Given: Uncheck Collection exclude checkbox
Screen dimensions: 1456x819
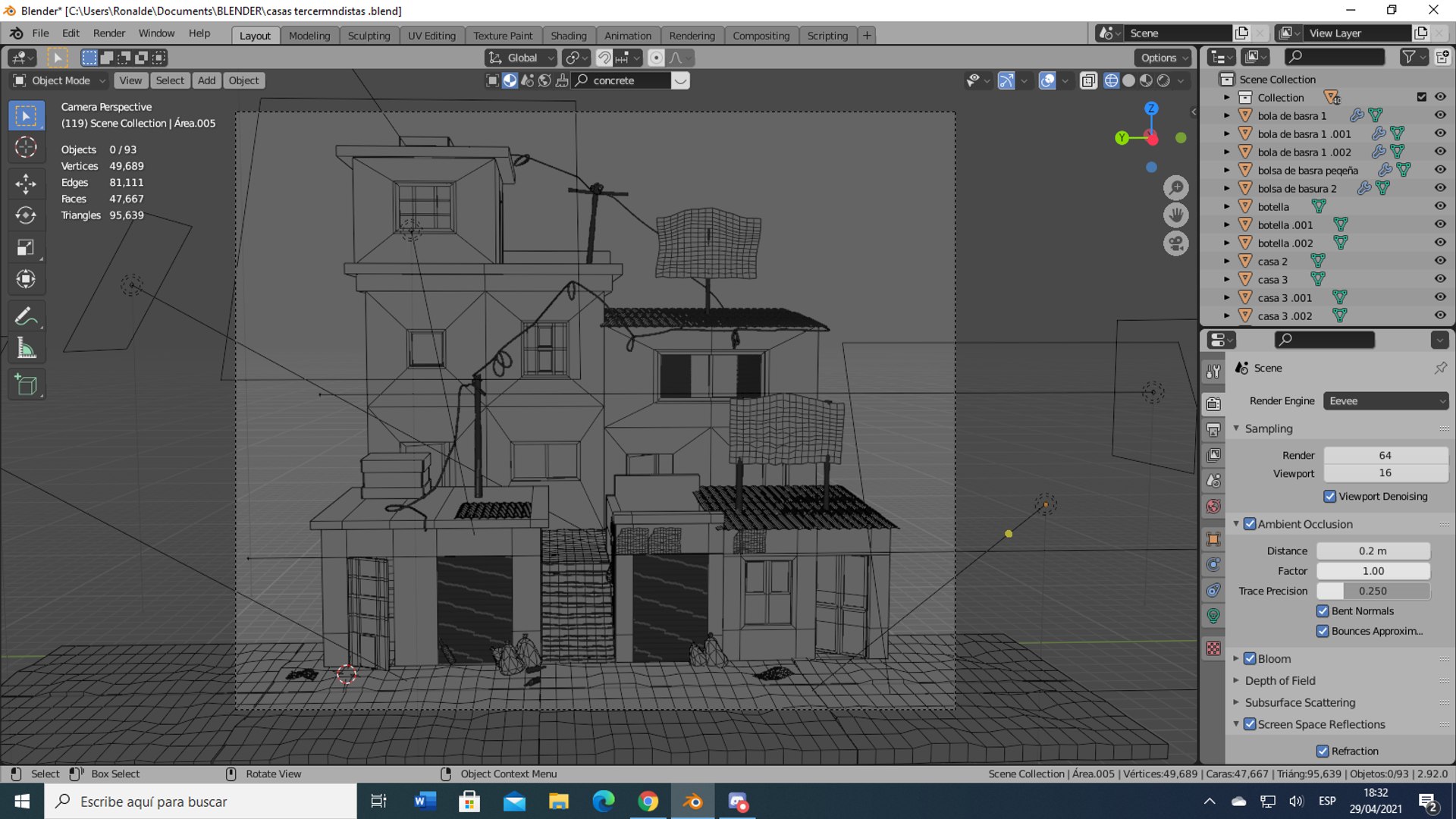Looking at the screenshot, I should (1422, 97).
